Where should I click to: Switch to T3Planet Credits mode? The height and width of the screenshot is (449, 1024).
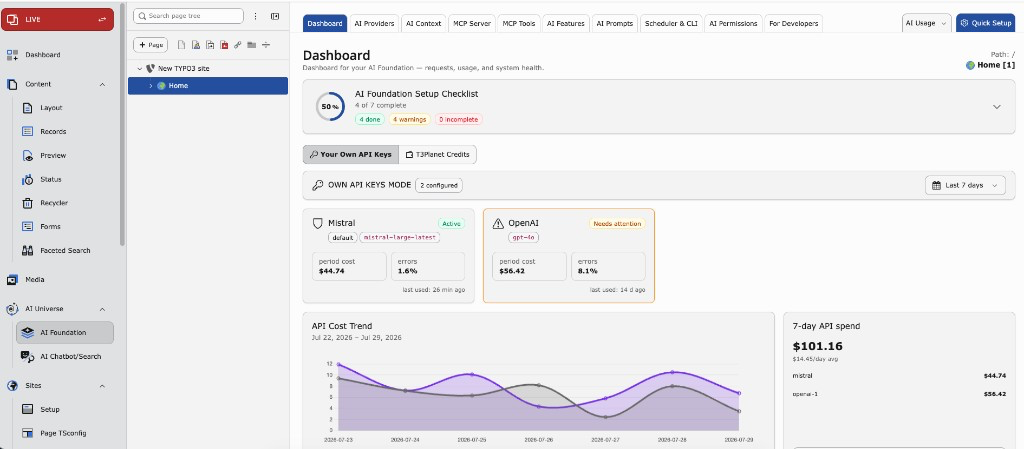click(x=438, y=155)
